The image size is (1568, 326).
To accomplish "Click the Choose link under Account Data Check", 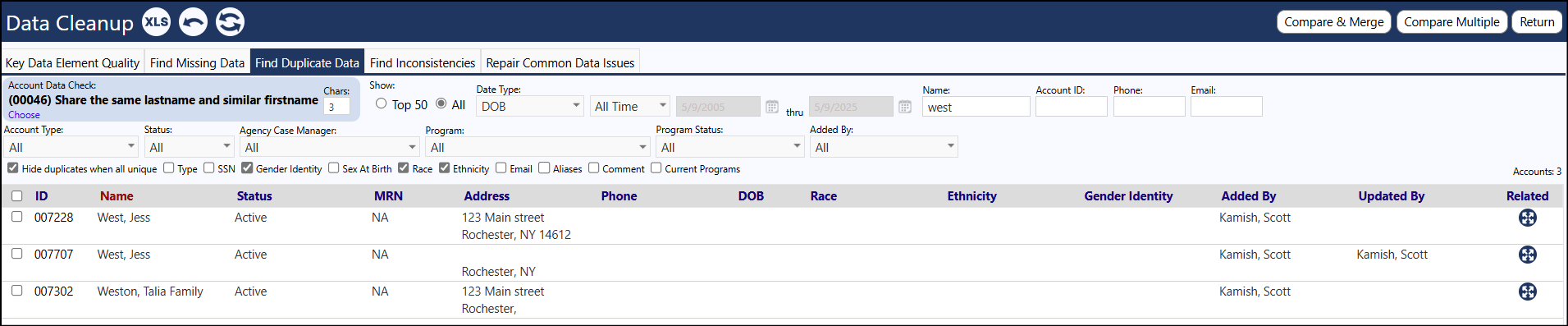I will [x=24, y=115].
